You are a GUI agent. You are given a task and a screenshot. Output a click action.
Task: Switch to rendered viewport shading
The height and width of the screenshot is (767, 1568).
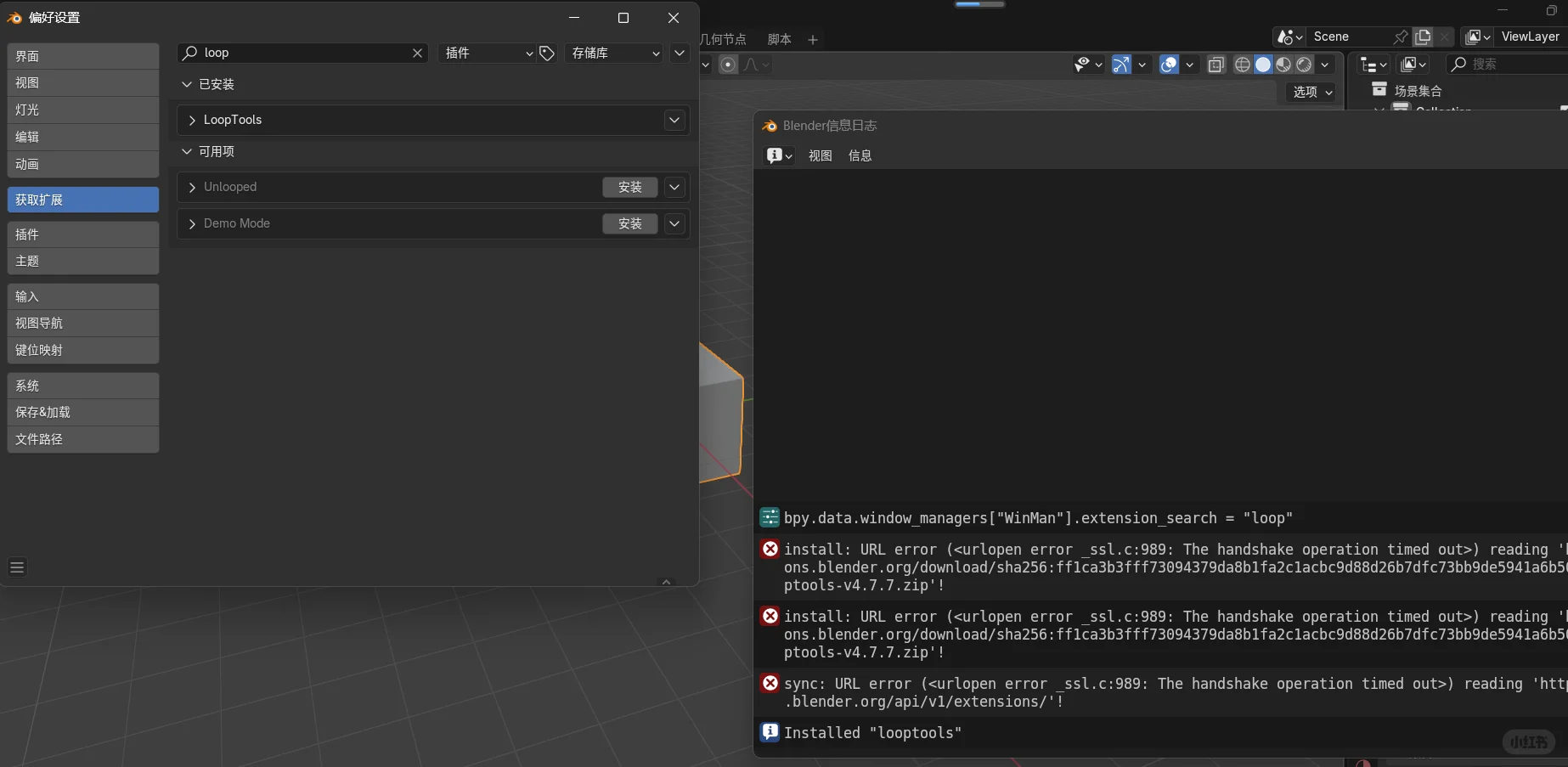tap(1304, 65)
